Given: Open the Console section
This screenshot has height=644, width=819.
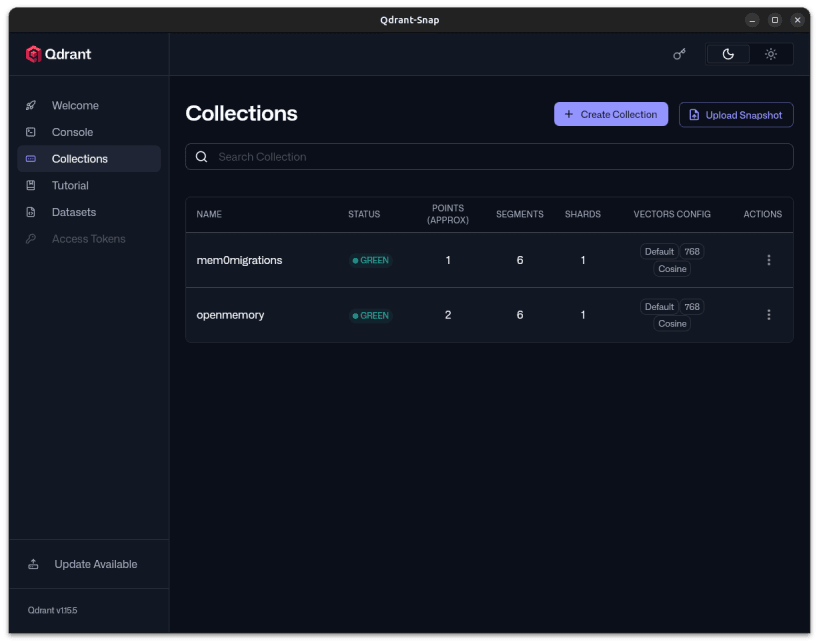Looking at the screenshot, I should click(89, 132).
